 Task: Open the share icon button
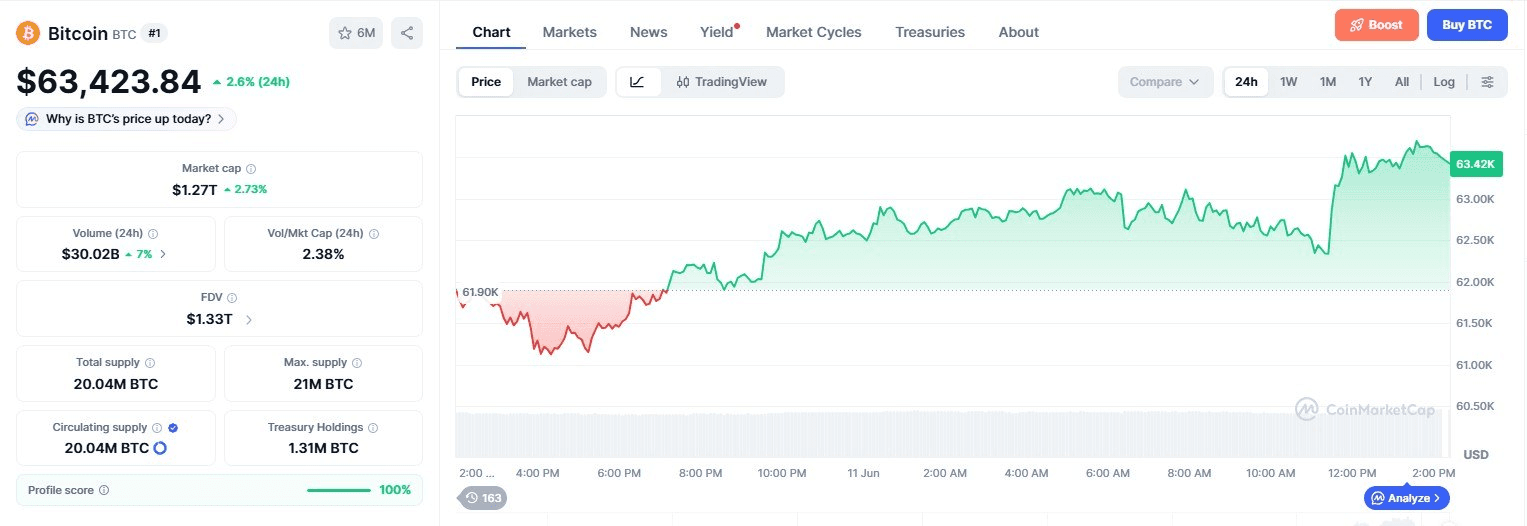407,33
